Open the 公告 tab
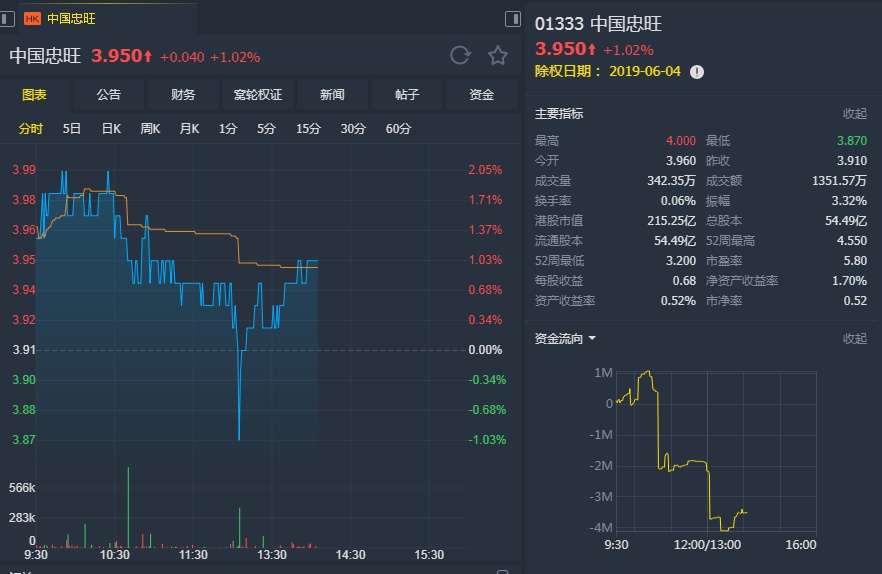This screenshot has width=882, height=574. click(109, 95)
